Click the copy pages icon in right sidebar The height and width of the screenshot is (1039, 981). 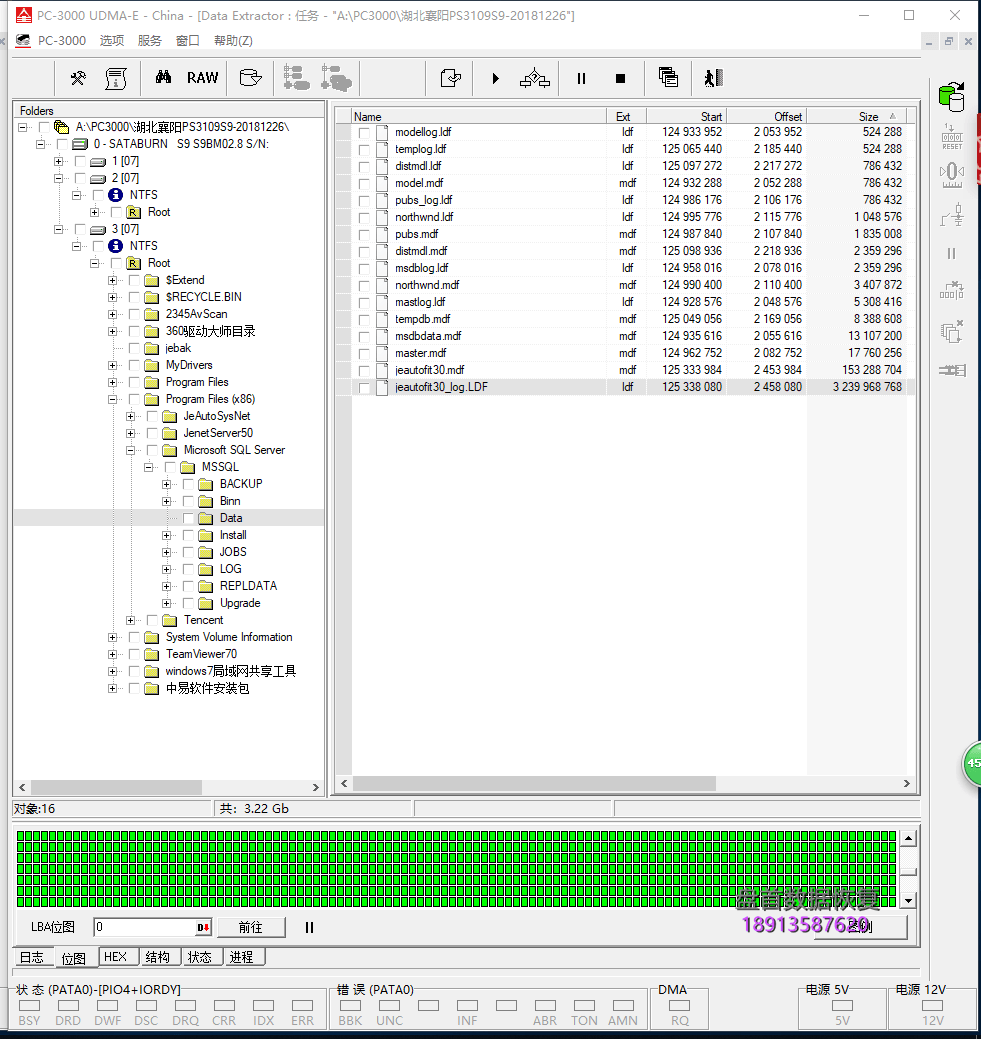click(x=952, y=331)
